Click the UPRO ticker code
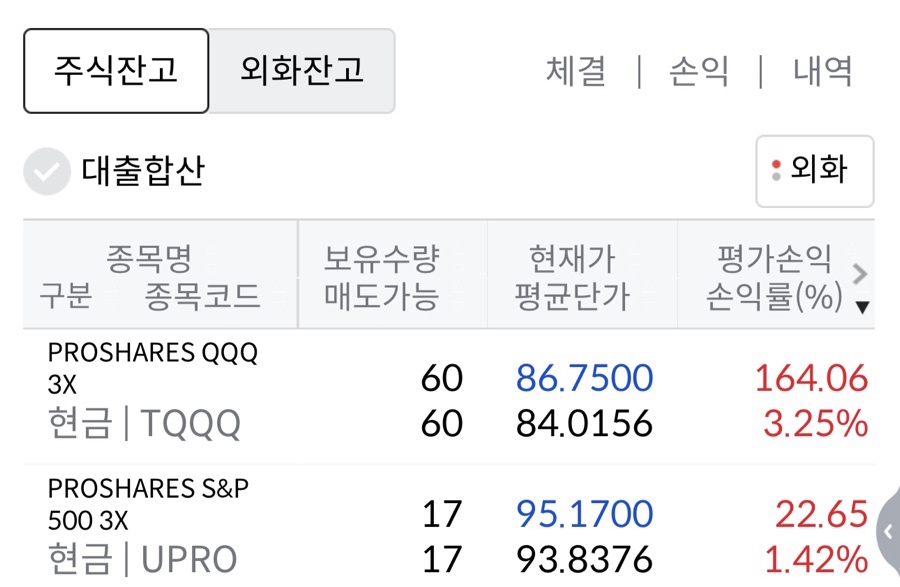Viewport: 900px width, 587px height. point(189,559)
